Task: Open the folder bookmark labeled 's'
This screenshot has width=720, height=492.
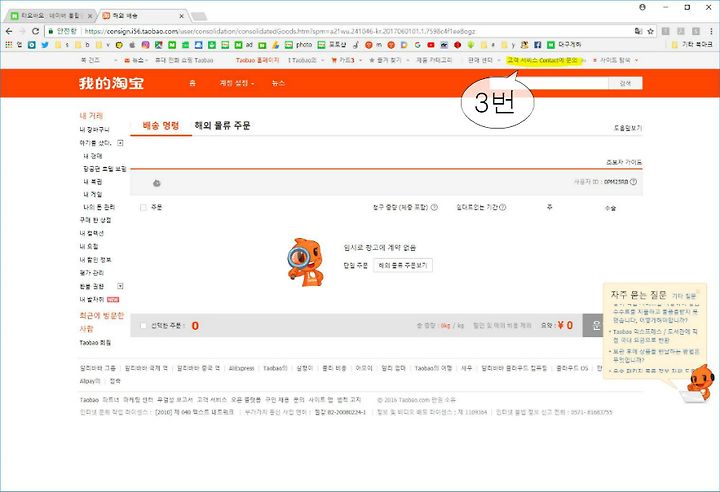Action: pos(62,45)
